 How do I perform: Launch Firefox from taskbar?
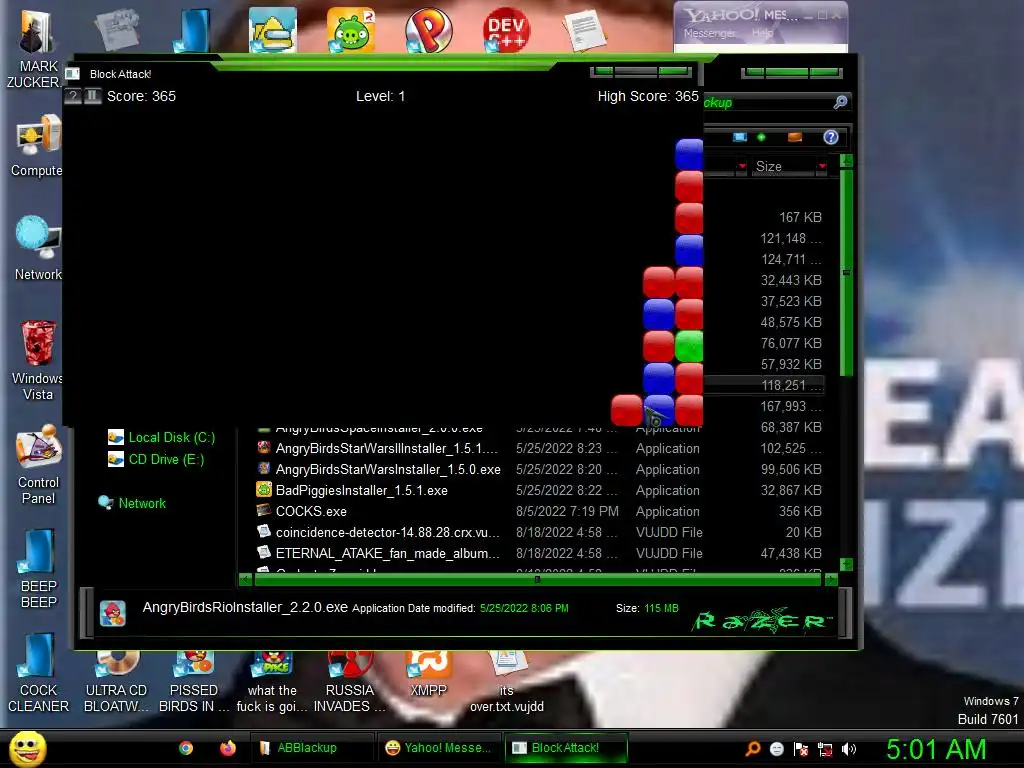point(227,748)
